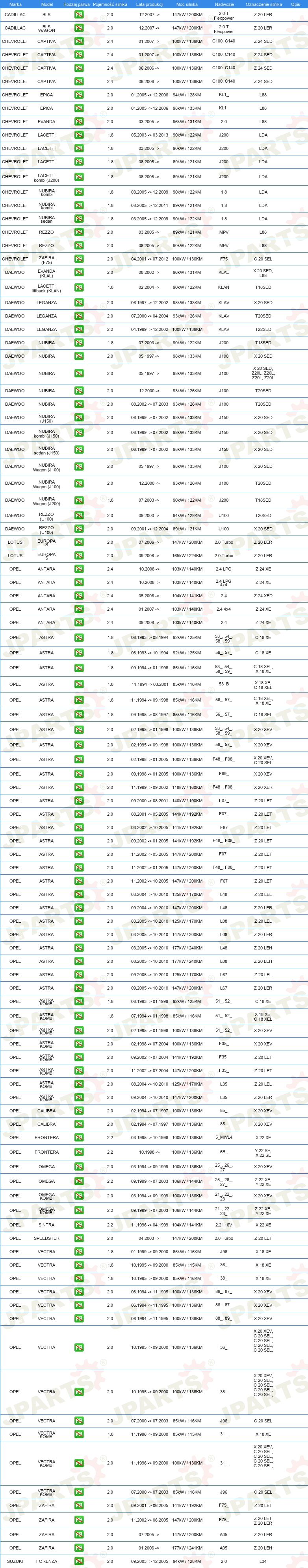Viewport: 308px width, 1568px height.
Task: Click fuel icon in Lotus EUROPA S 165kW row
Action: click(79, 556)
